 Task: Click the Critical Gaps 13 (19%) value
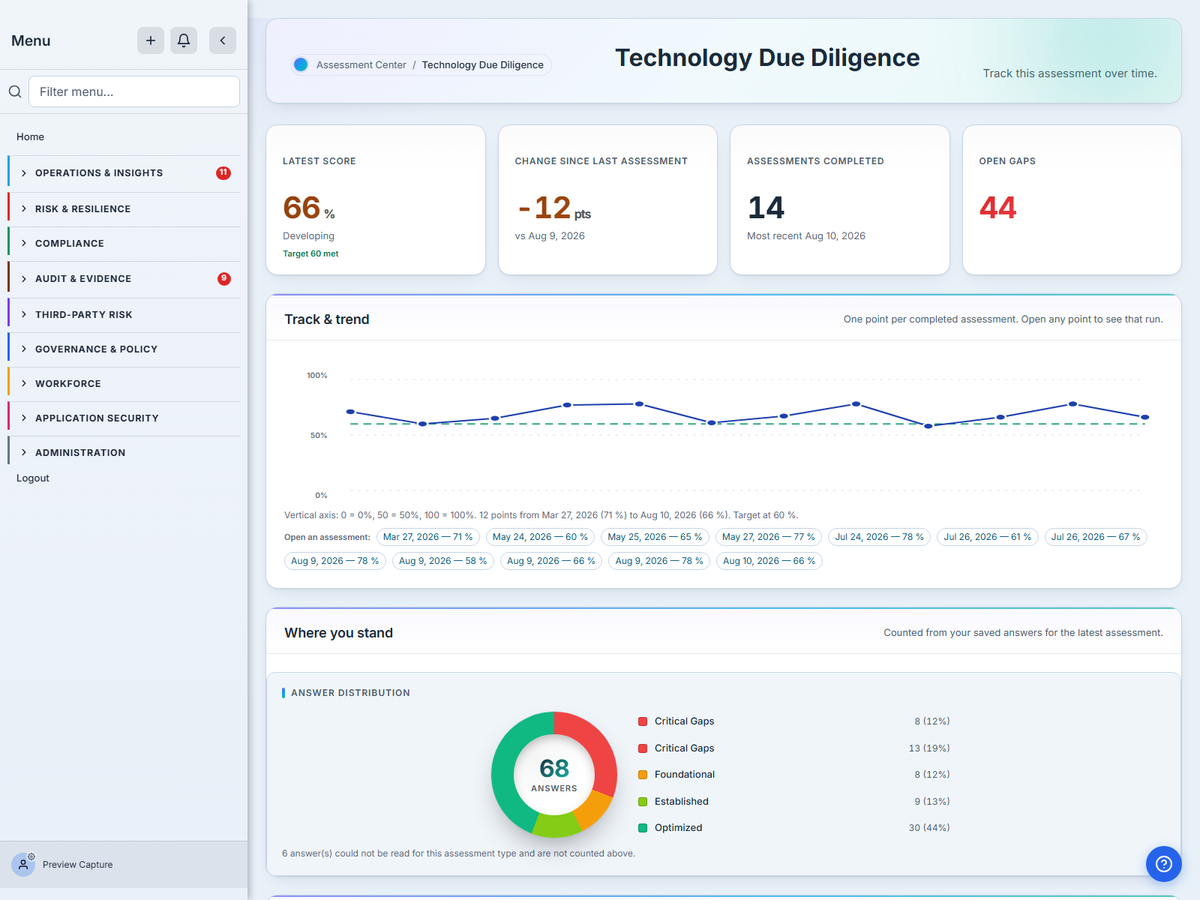coord(929,748)
